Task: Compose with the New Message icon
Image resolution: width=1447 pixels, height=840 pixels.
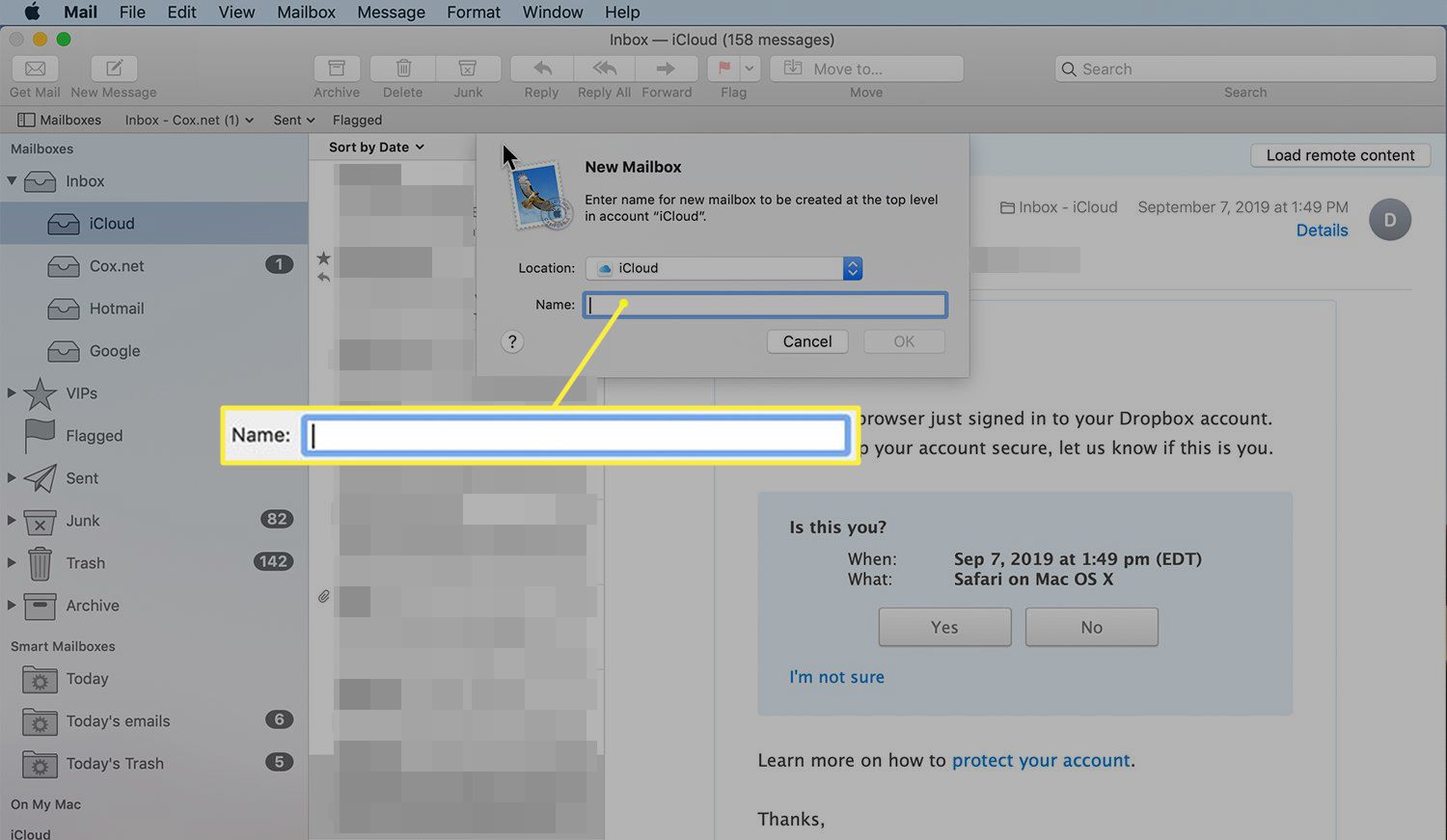Action: point(114,68)
